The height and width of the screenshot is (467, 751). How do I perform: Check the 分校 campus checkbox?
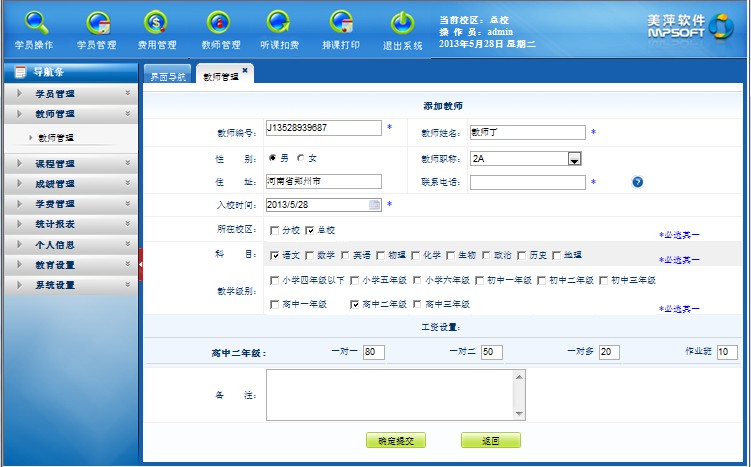point(274,230)
